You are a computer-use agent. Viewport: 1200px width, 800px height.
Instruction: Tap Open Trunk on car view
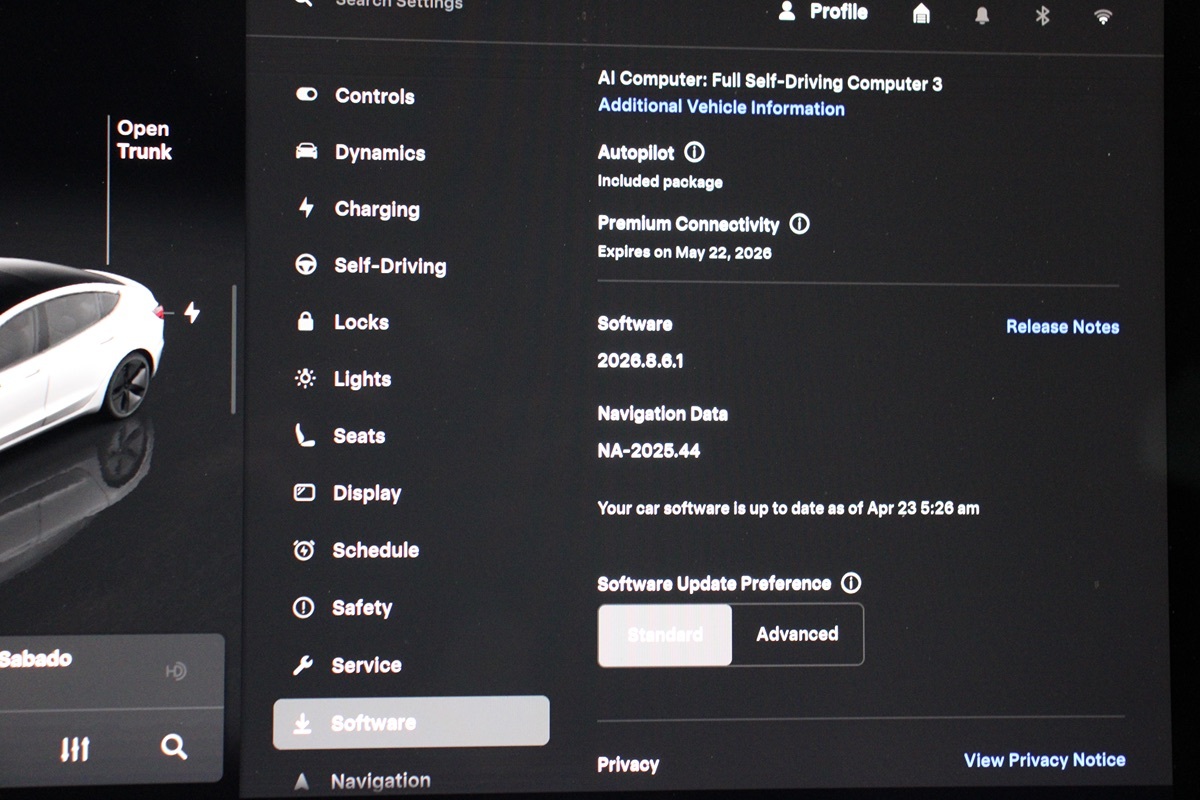(144, 140)
